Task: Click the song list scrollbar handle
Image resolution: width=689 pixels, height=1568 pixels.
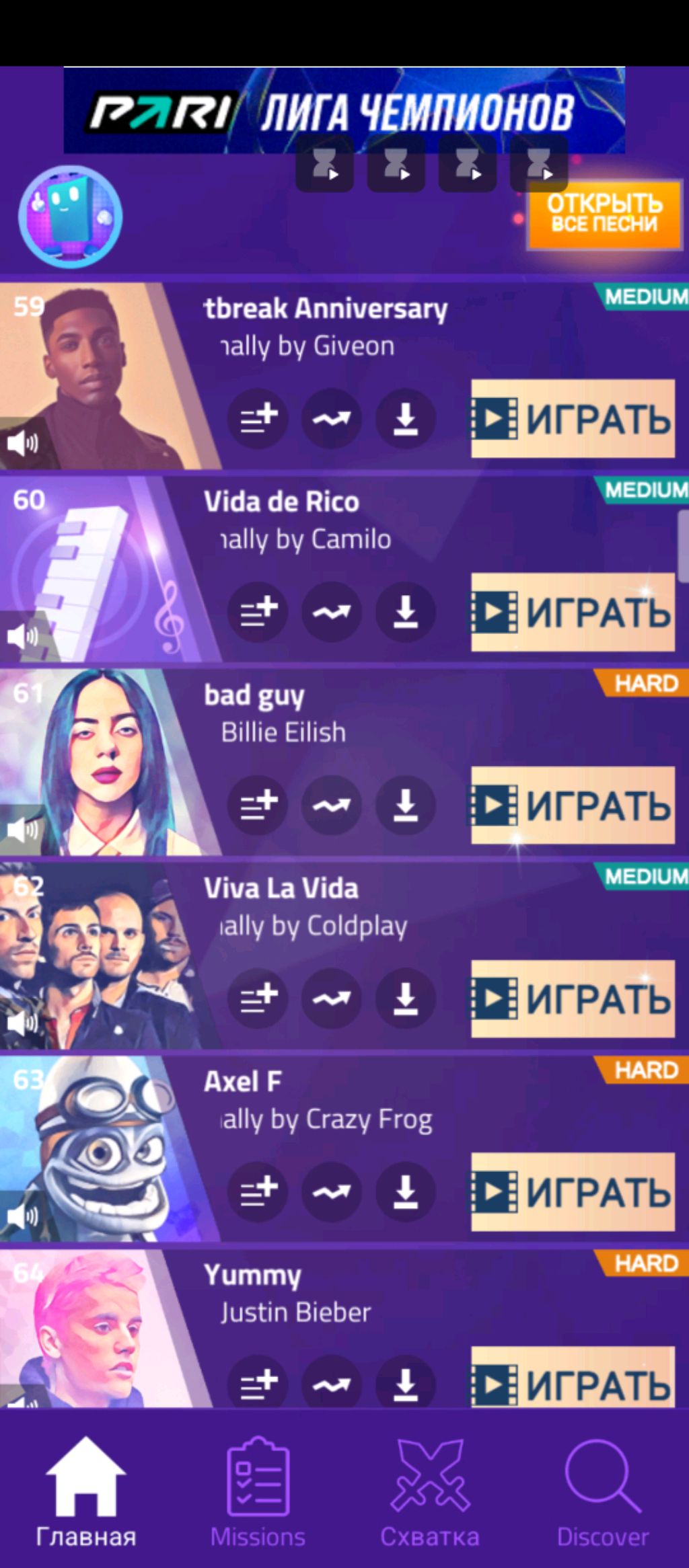Action: point(684,545)
